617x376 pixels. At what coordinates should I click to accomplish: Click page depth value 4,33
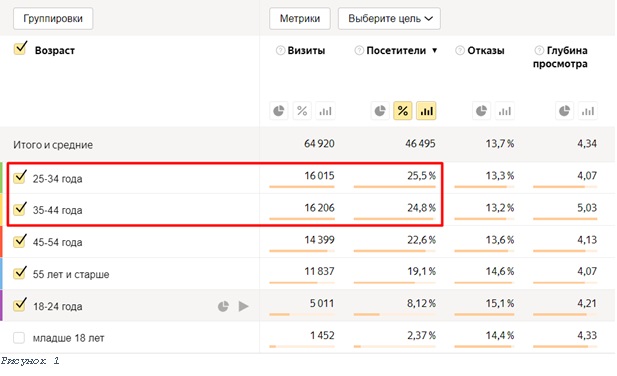587,335
